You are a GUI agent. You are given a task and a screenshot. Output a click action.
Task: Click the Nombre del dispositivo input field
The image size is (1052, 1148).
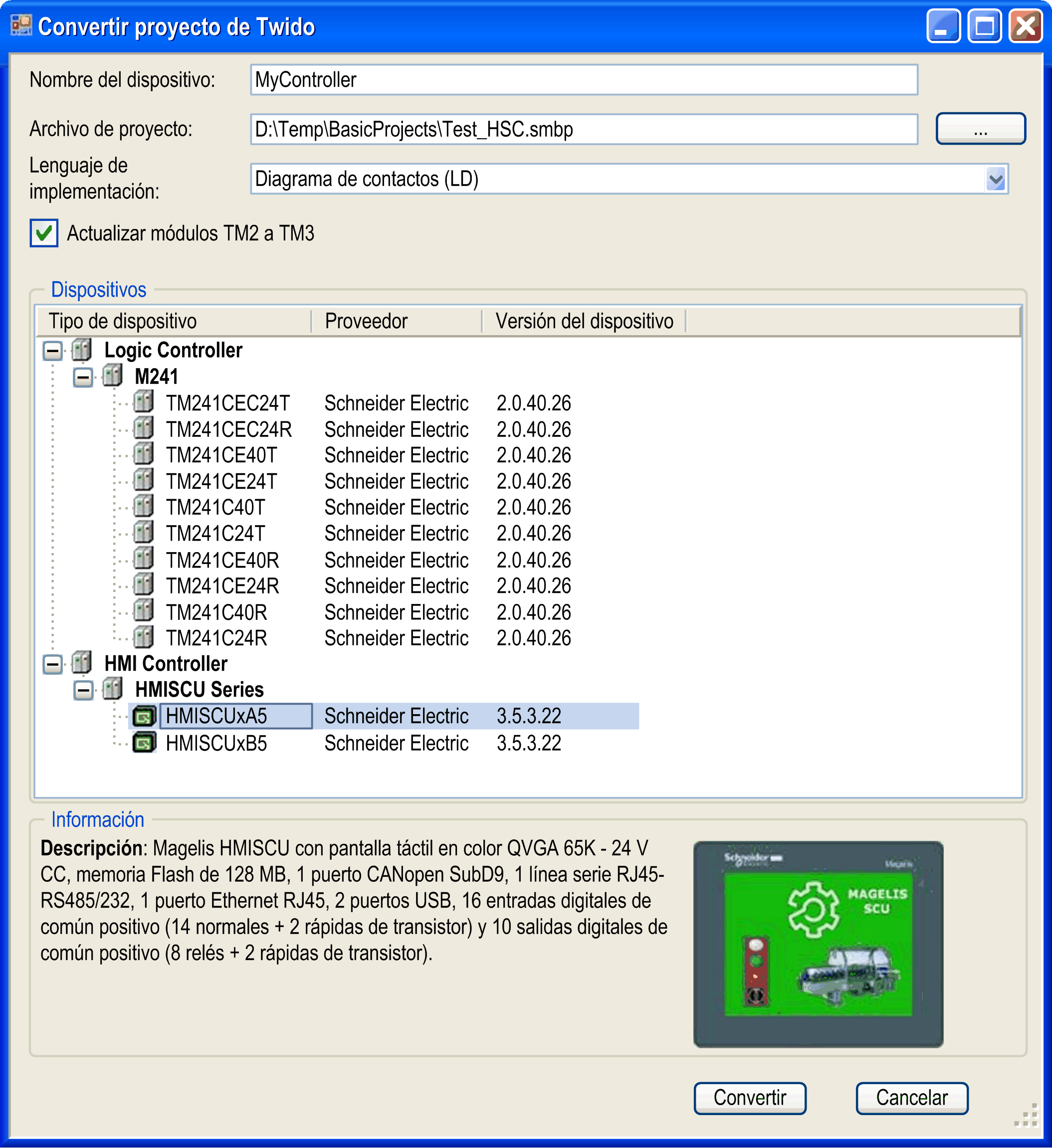tap(584, 80)
